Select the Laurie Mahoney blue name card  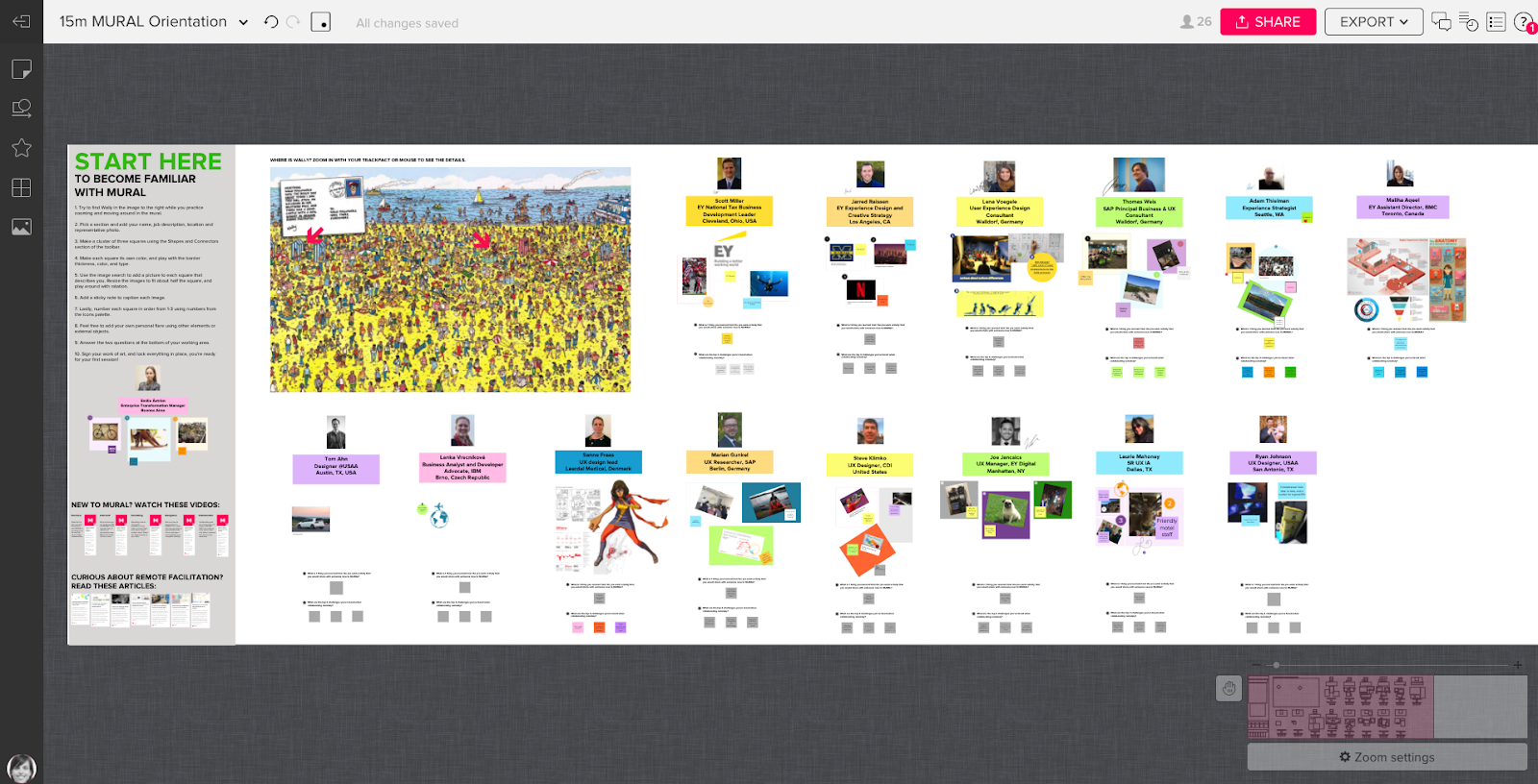(1139, 463)
